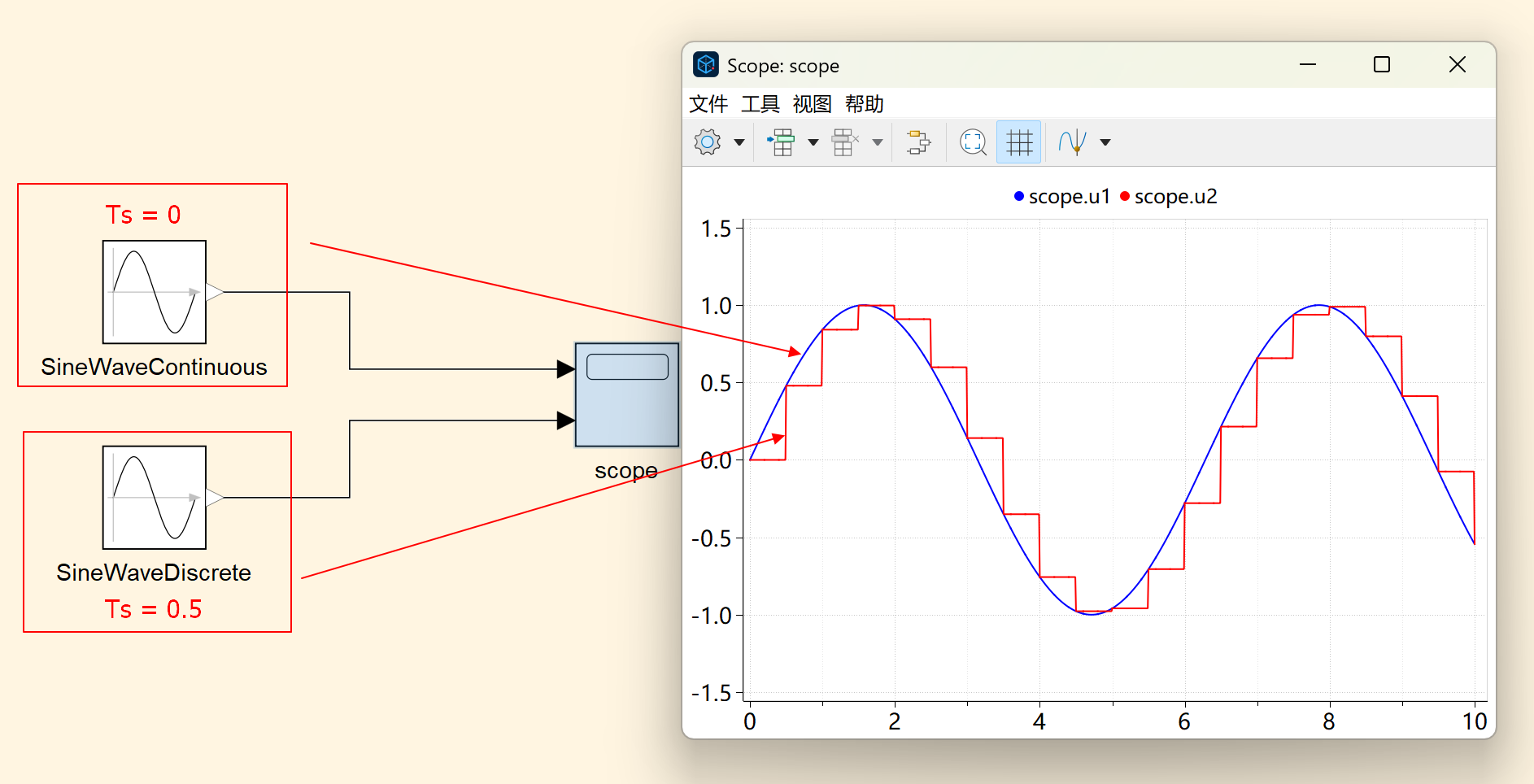Open the 文件 menu
Screen dimensions: 1534x784
point(708,104)
